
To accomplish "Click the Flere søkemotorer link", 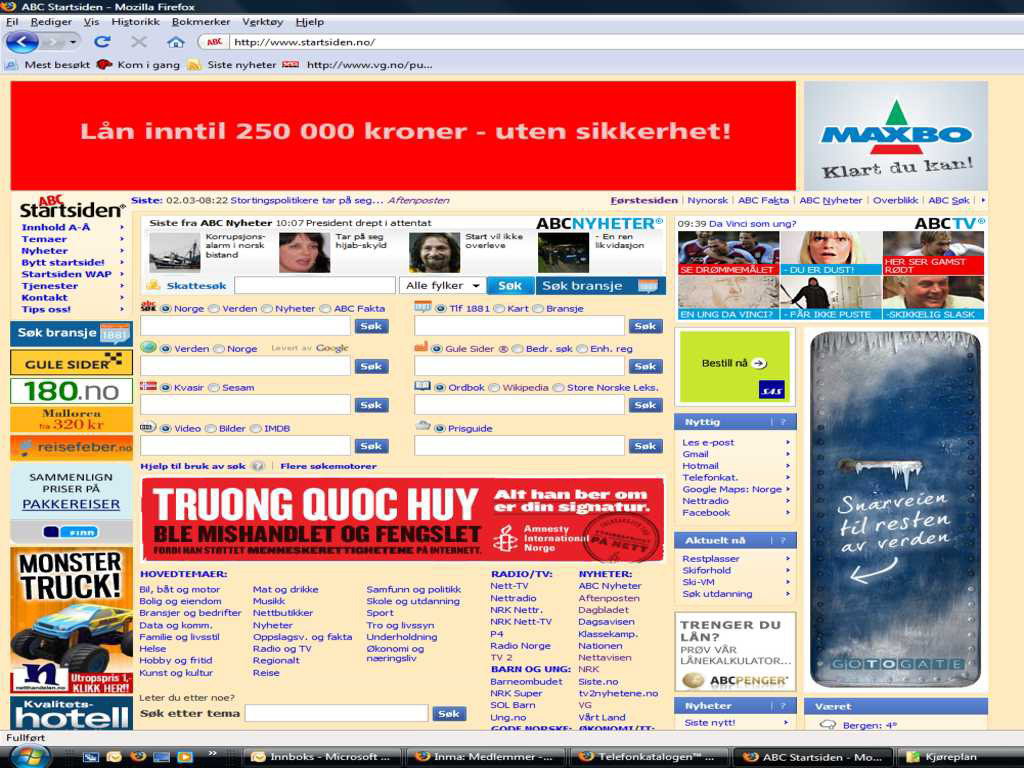I will (328, 466).
